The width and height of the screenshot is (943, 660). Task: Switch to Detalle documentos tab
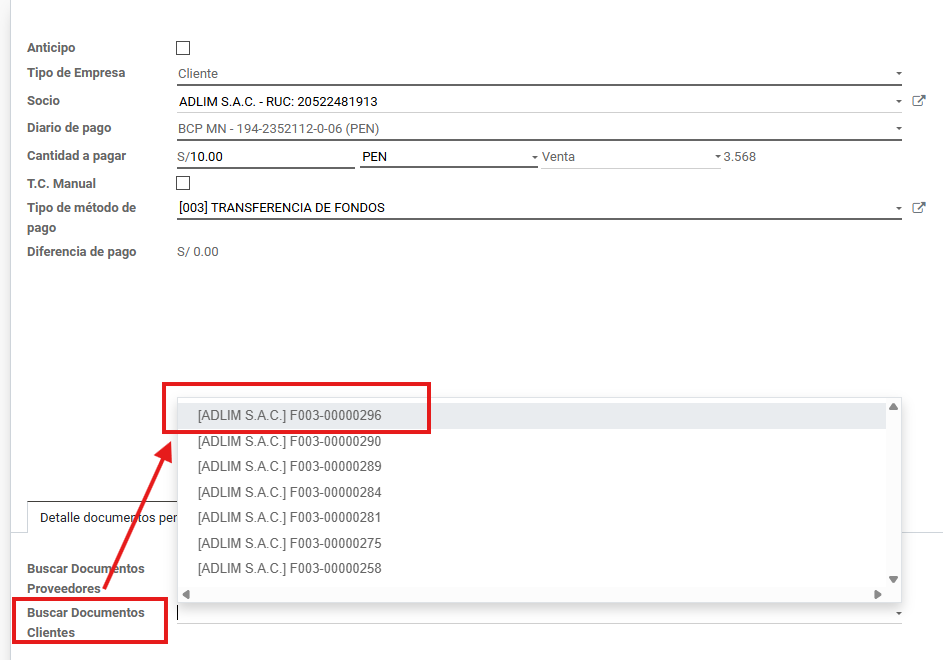pyautogui.click(x=105, y=518)
